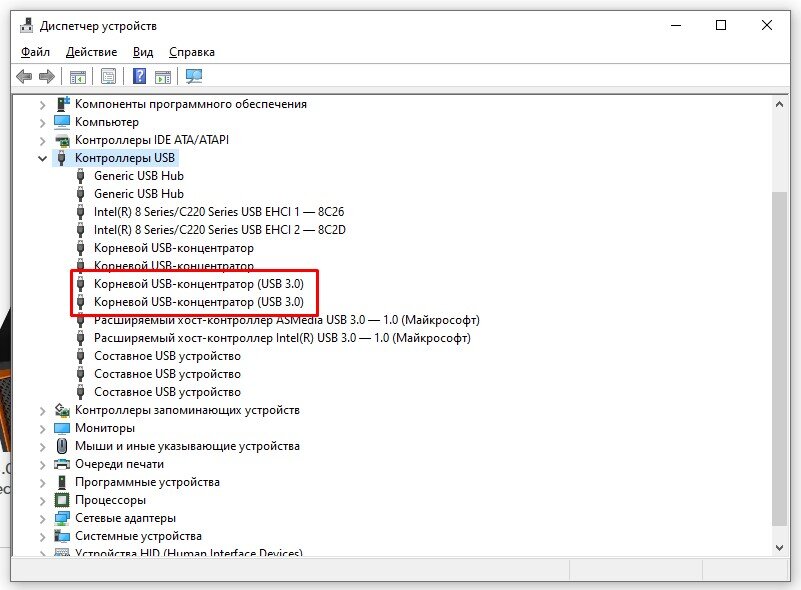801x590 pixels.
Task: Click the vertical scrollbar thumb
Action: pyautogui.click(x=779, y=359)
